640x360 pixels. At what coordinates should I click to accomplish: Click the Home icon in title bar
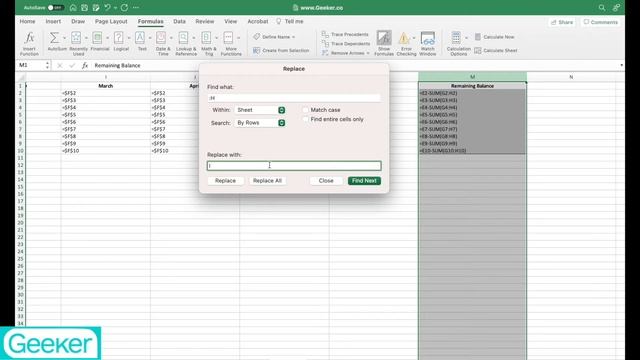(x=73, y=7)
